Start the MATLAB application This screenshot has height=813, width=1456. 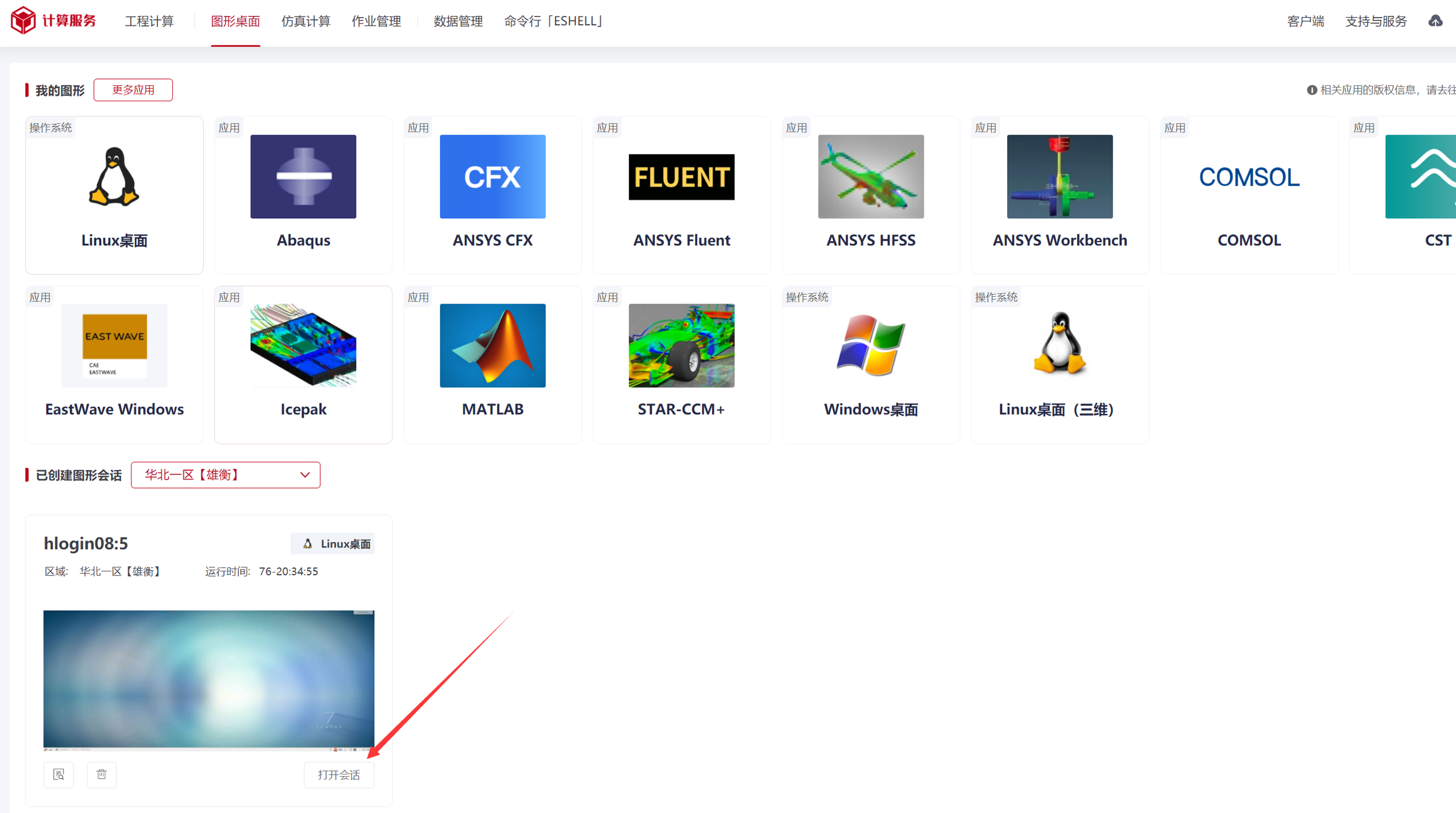[x=493, y=364]
